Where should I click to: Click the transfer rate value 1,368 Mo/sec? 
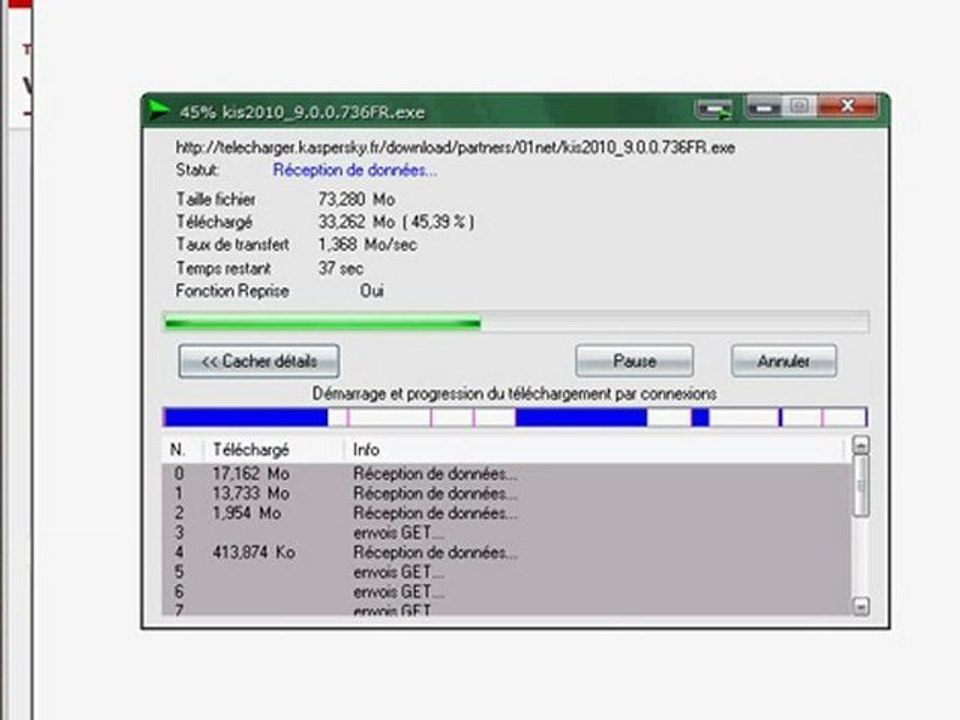[x=367, y=245]
